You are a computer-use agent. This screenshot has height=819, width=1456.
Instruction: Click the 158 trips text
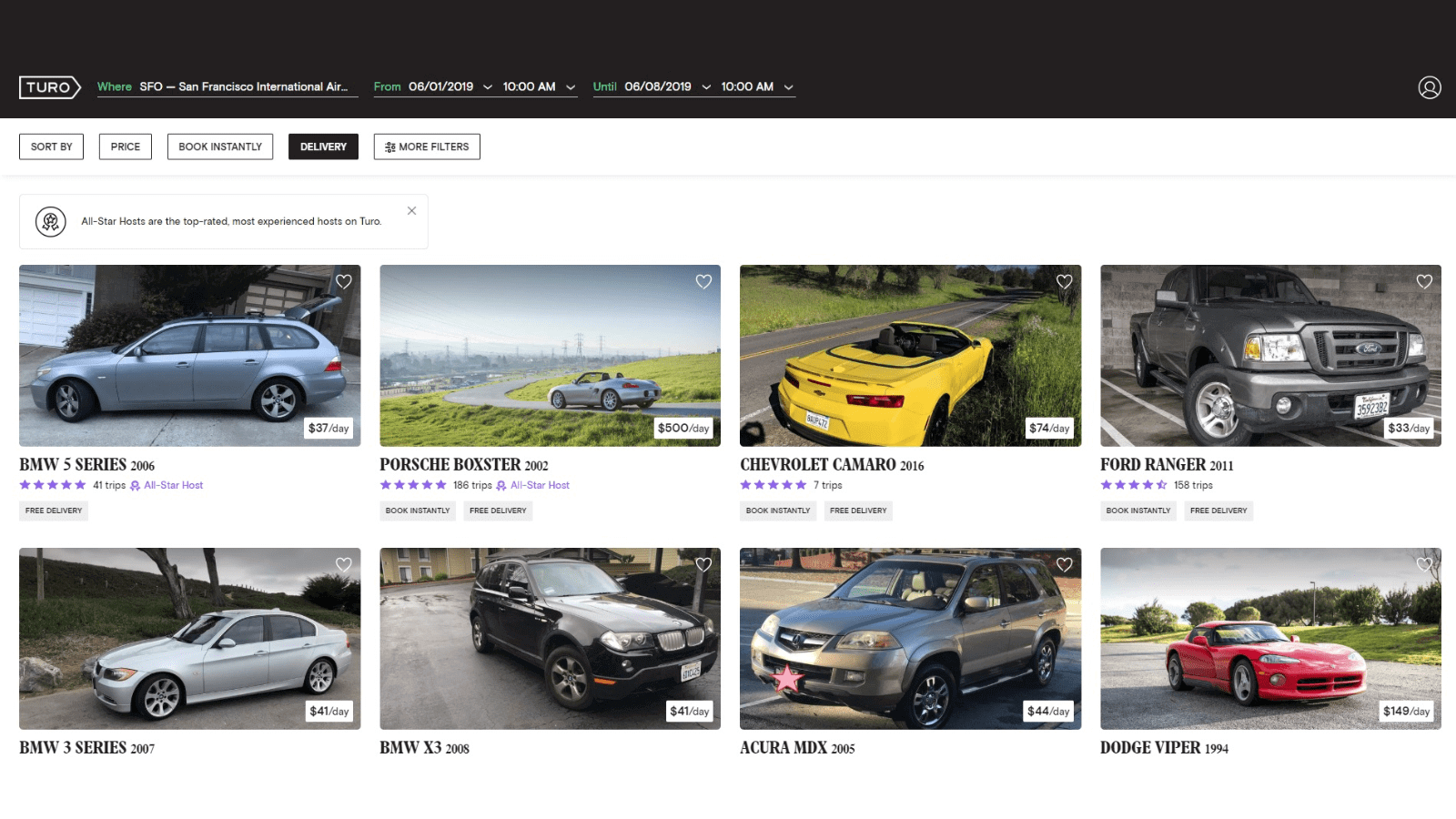pos(1193,486)
